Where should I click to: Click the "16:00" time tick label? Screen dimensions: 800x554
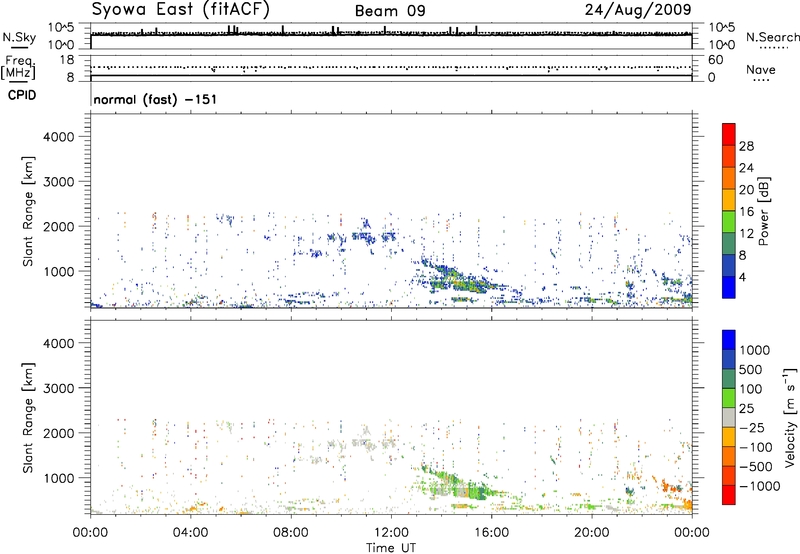491,533
